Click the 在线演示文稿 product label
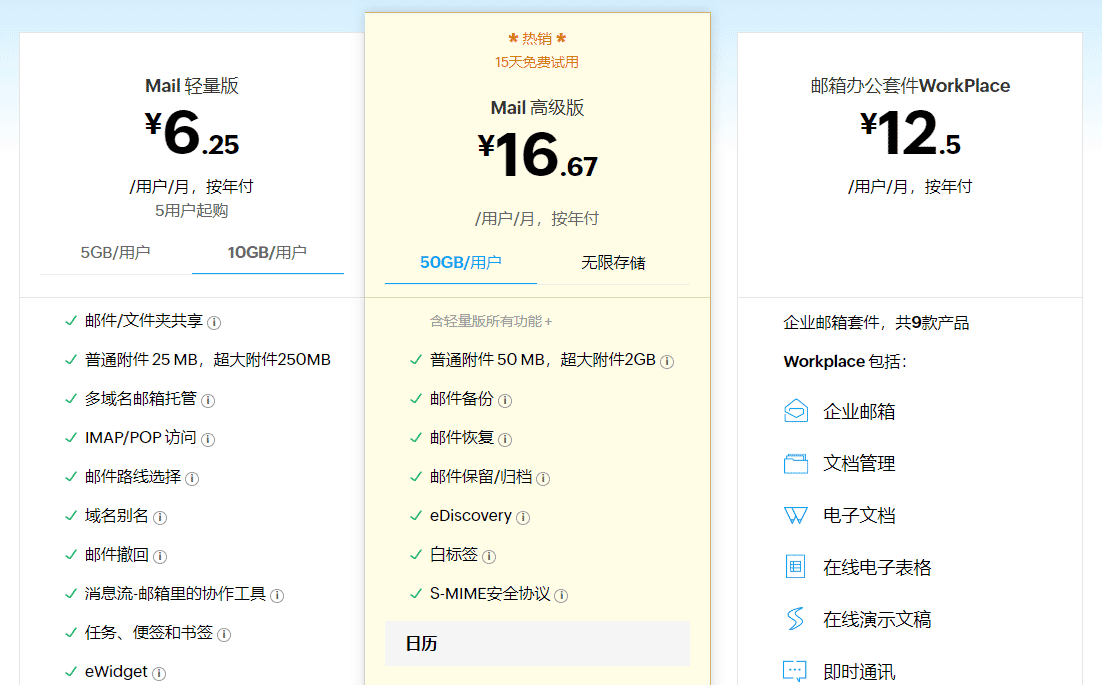This screenshot has width=1102, height=685. [x=877, y=619]
